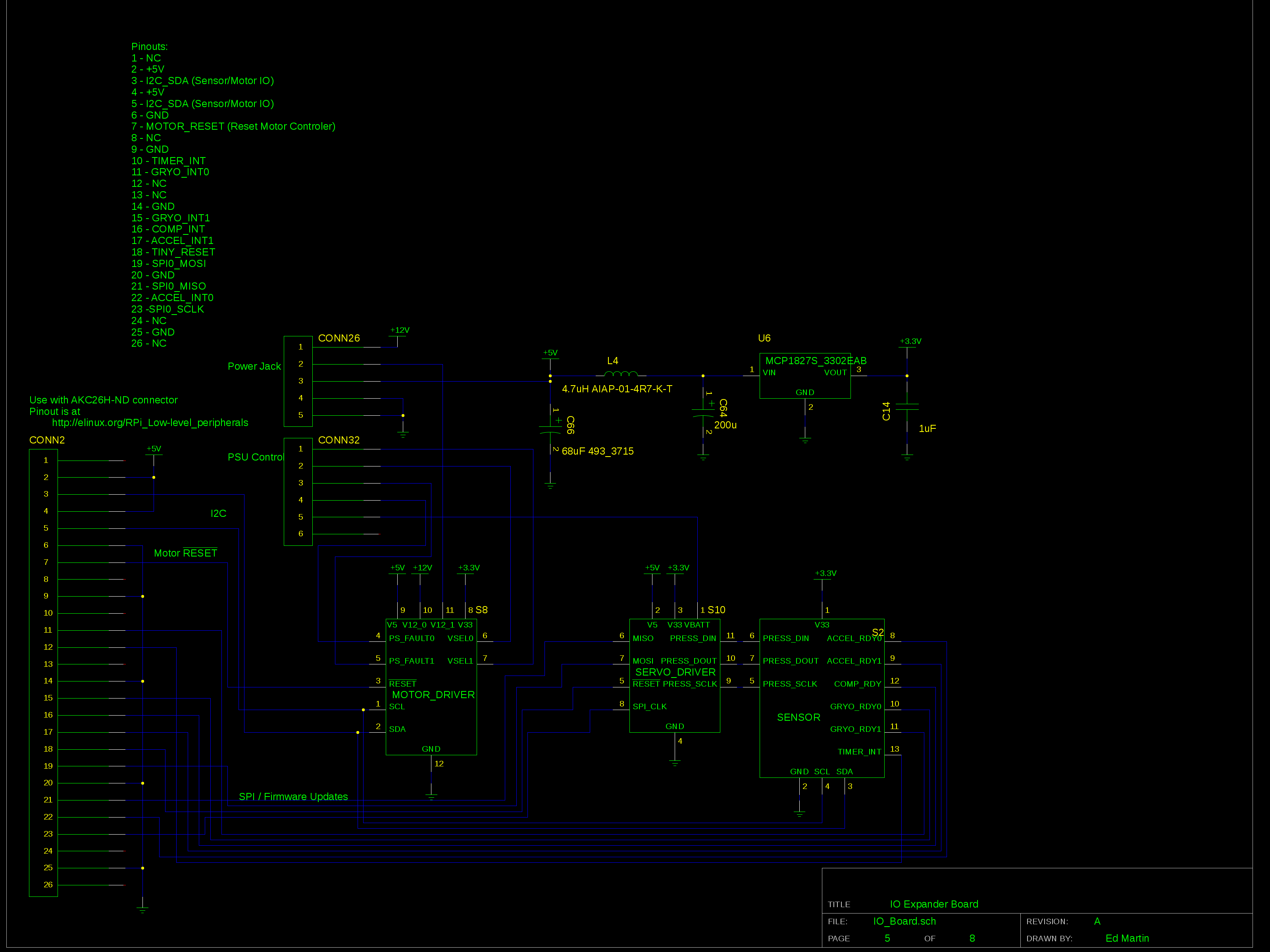Click the 'Ed Martin' drawn-by name
Screen dimensions: 1270x952
coord(1127,938)
